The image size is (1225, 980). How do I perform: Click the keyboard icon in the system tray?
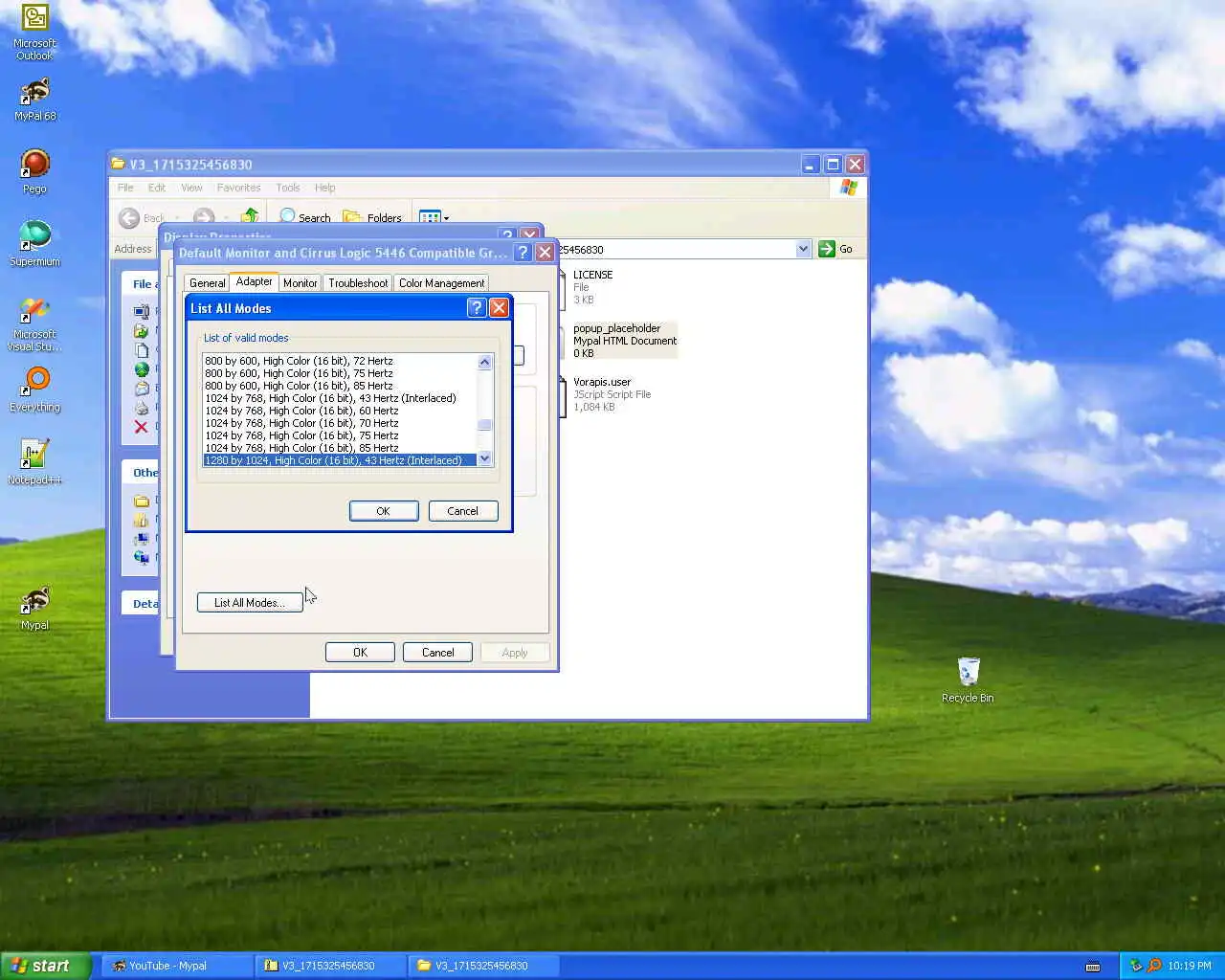pyautogui.click(x=1093, y=966)
